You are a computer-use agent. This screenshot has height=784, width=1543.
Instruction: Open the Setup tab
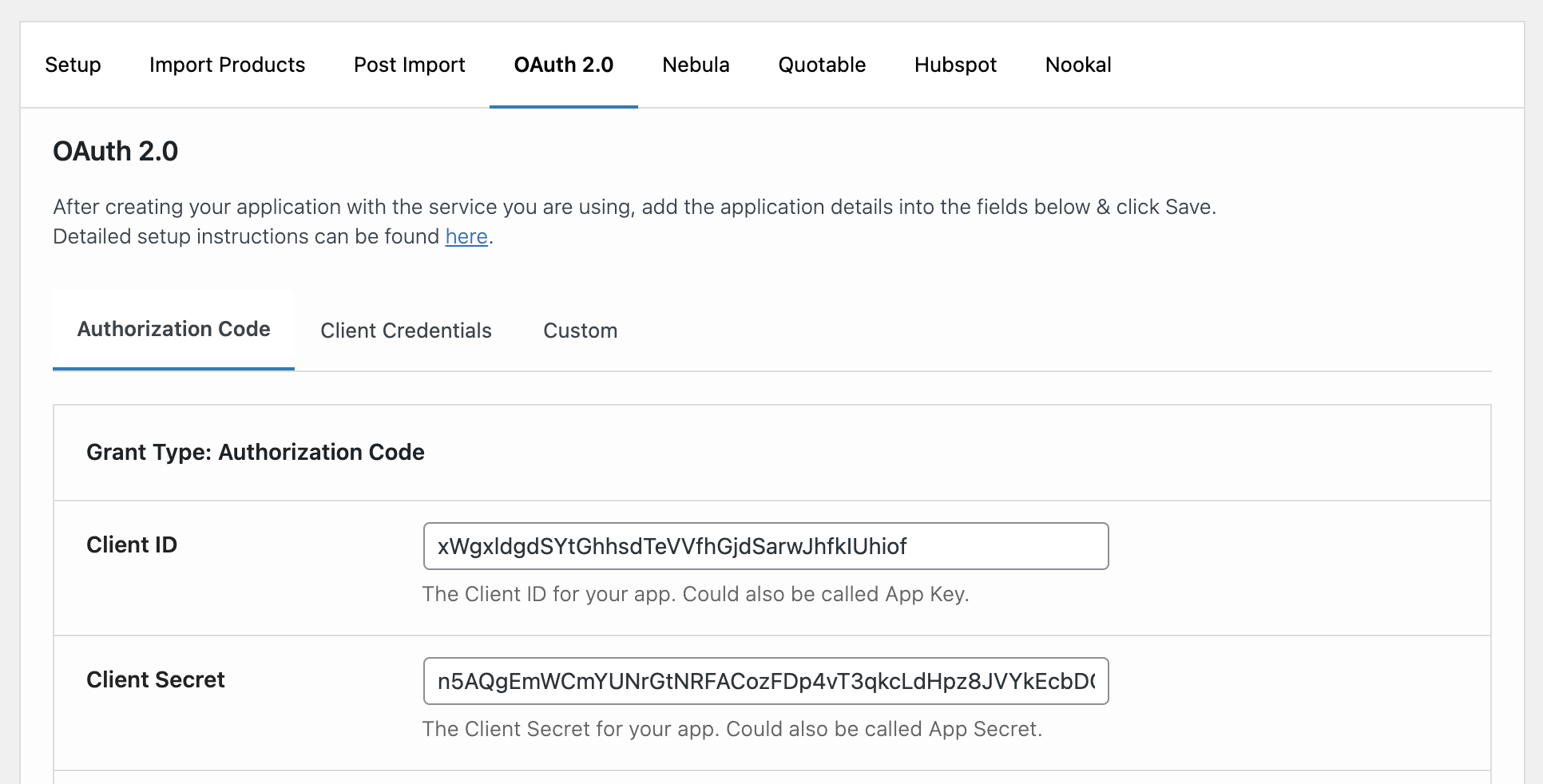click(x=73, y=65)
